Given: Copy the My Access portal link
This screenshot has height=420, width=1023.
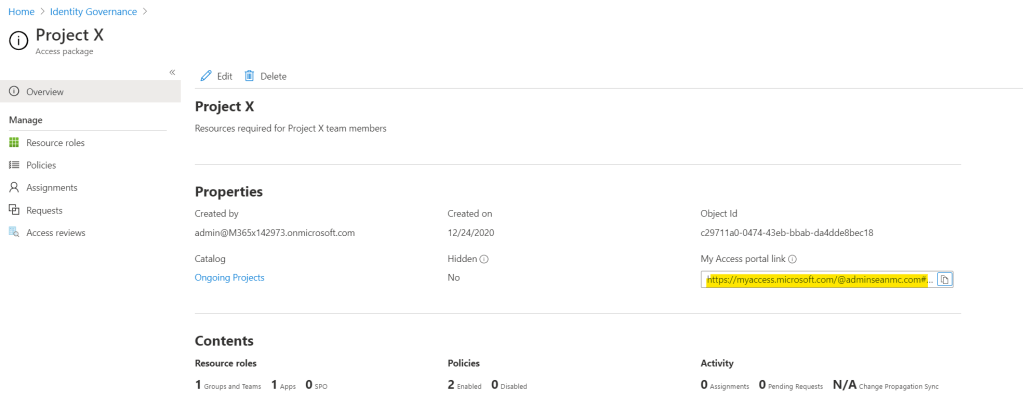Looking at the screenshot, I should (945, 280).
